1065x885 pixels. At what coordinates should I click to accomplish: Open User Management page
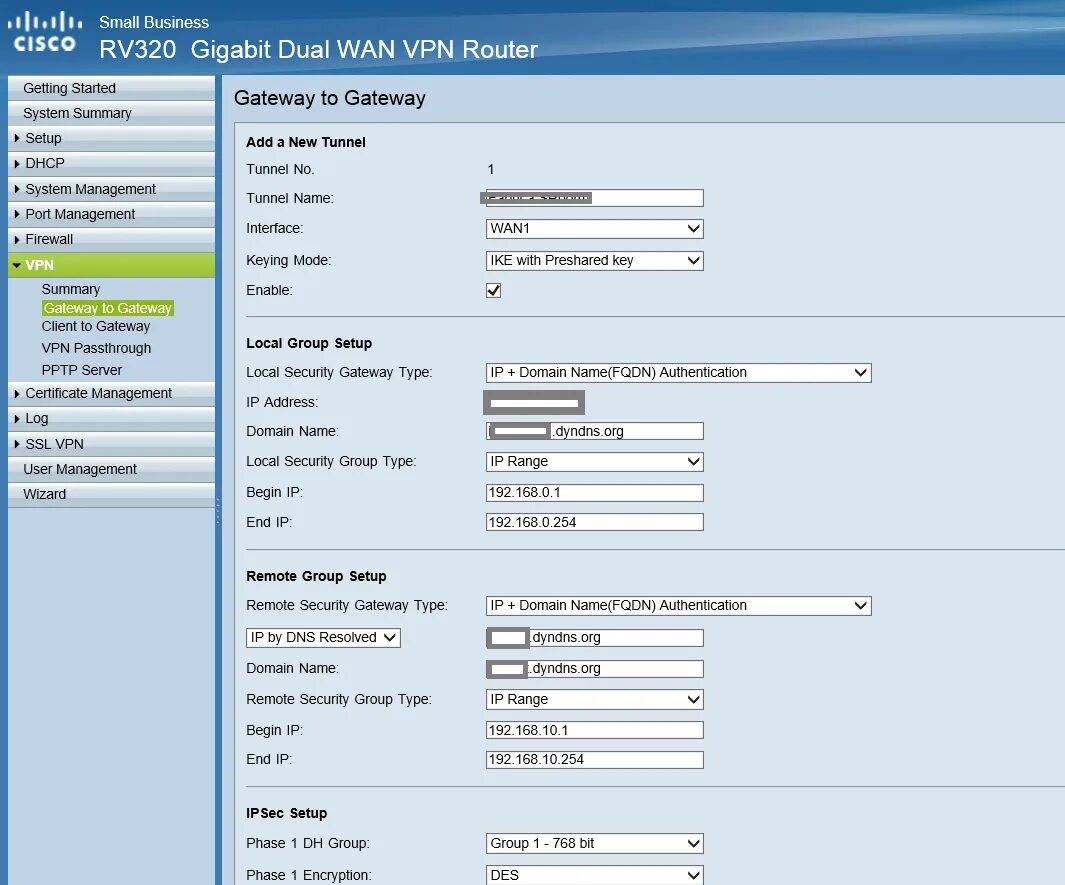pyautogui.click(x=111, y=469)
